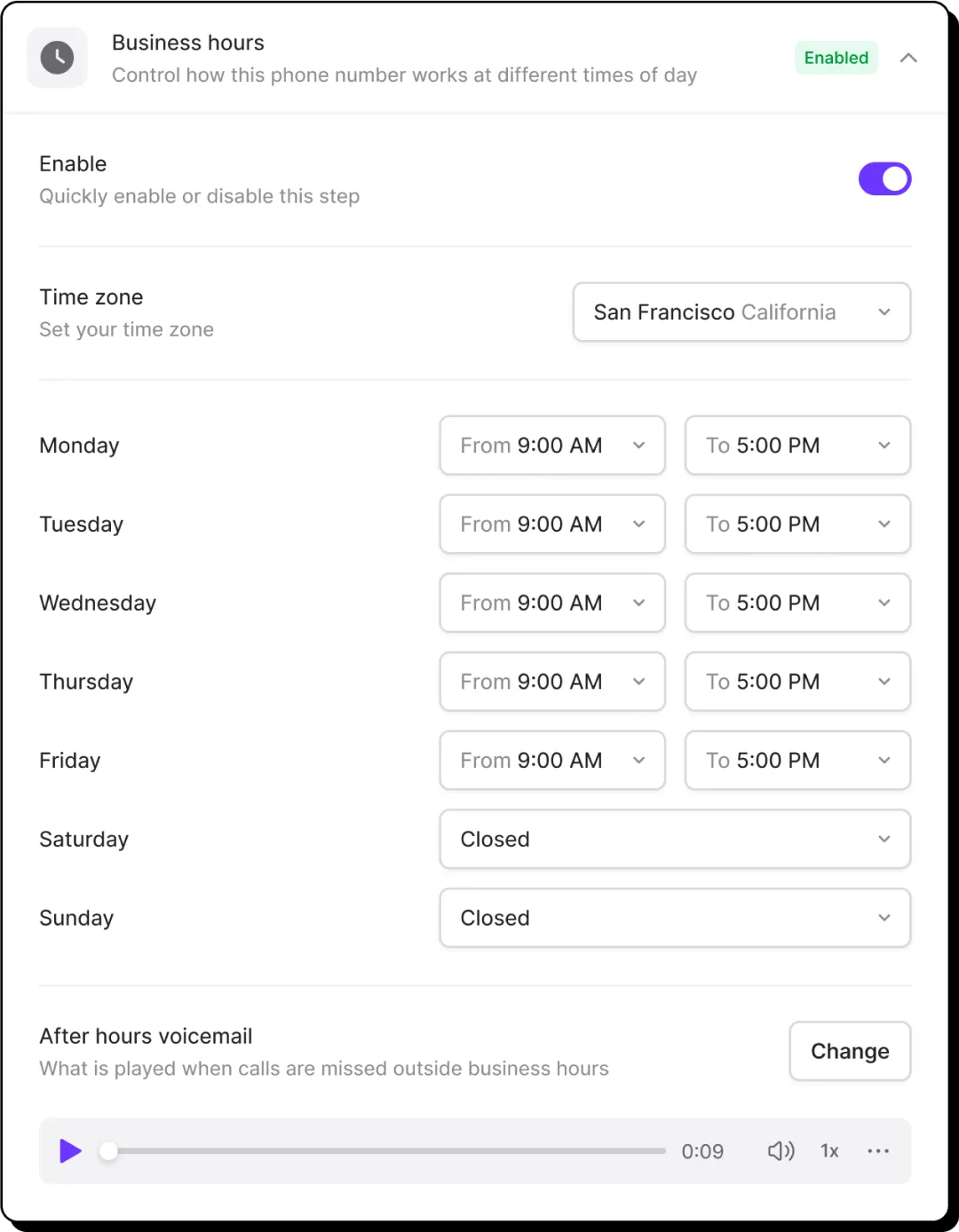This screenshot has height=1232, width=959.
Task: Collapse the Business hours section
Action: [x=908, y=57]
